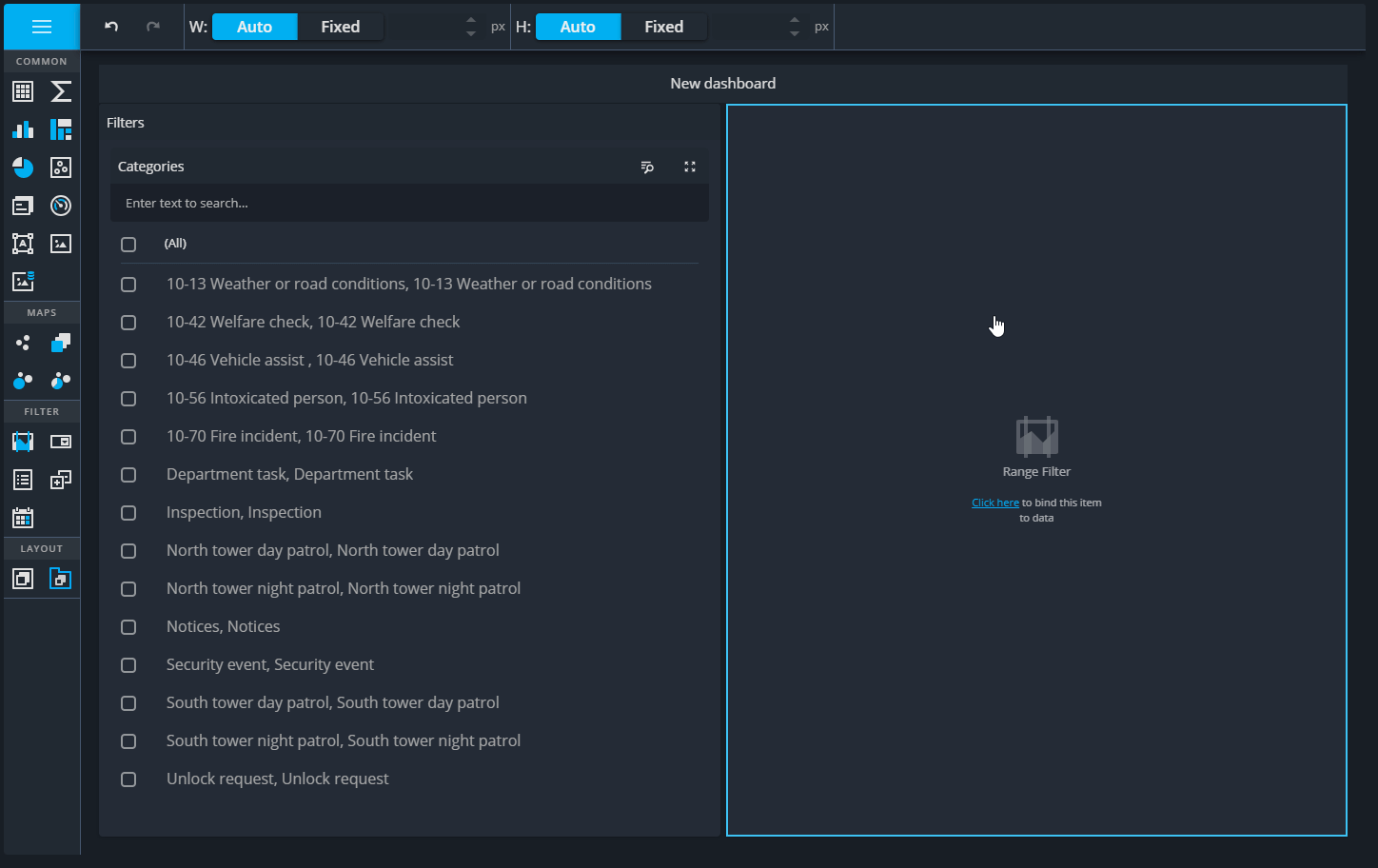This screenshot has width=1378, height=868.
Task: Insert a Cards item
Action: point(23,206)
